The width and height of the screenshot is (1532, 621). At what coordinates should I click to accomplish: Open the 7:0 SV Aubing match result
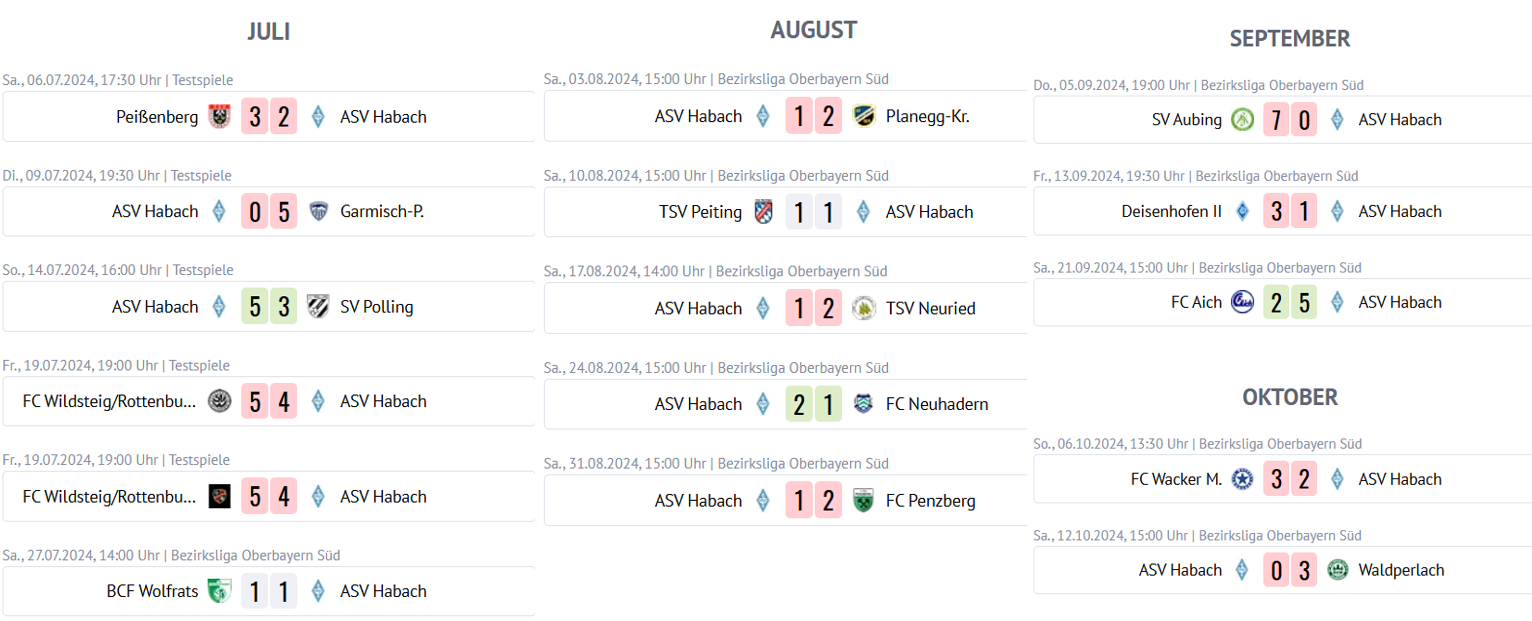tap(1290, 120)
